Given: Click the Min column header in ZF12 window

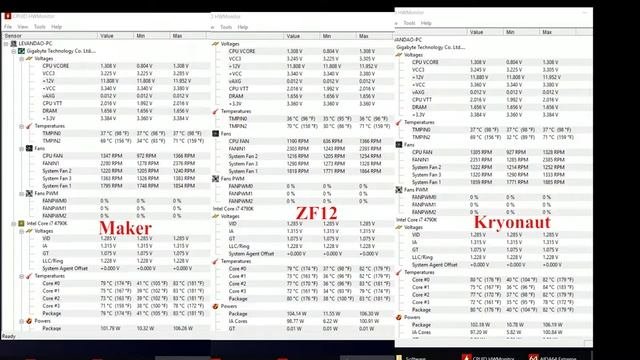Looking at the screenshot, I should tap(338, 36).
